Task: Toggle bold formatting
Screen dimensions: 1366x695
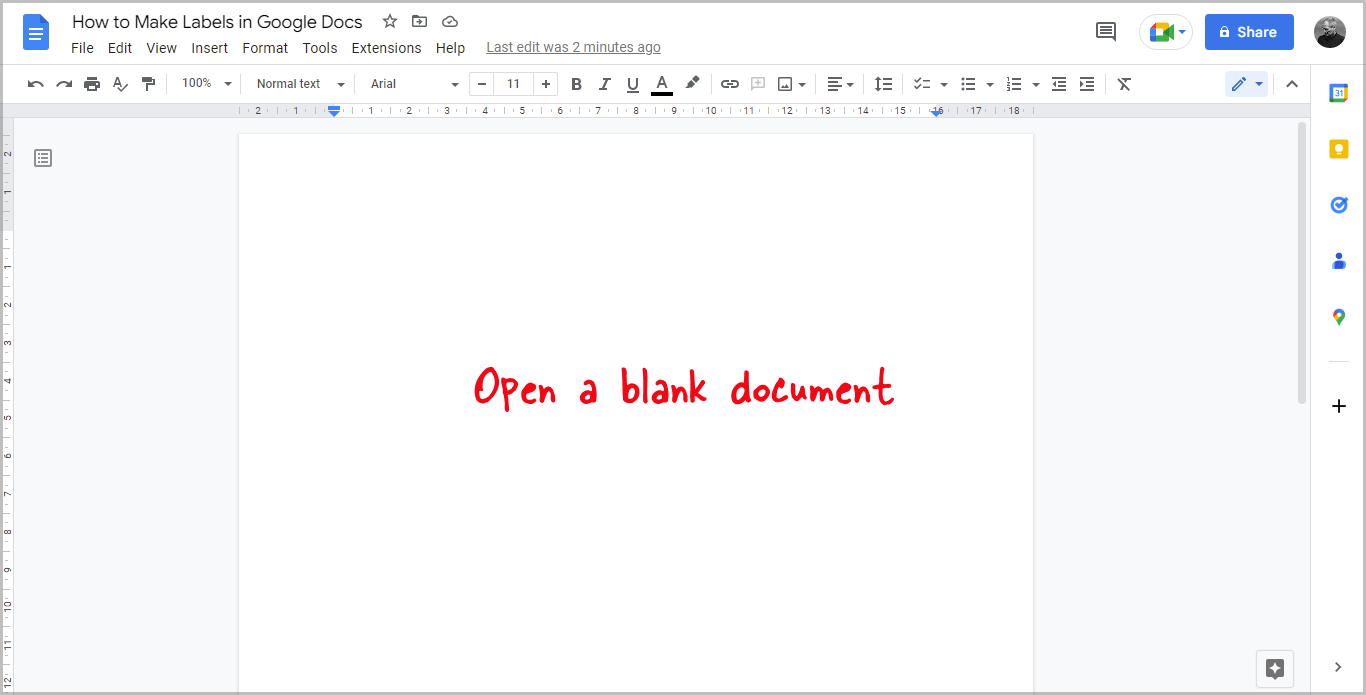Action: [576, 84]
